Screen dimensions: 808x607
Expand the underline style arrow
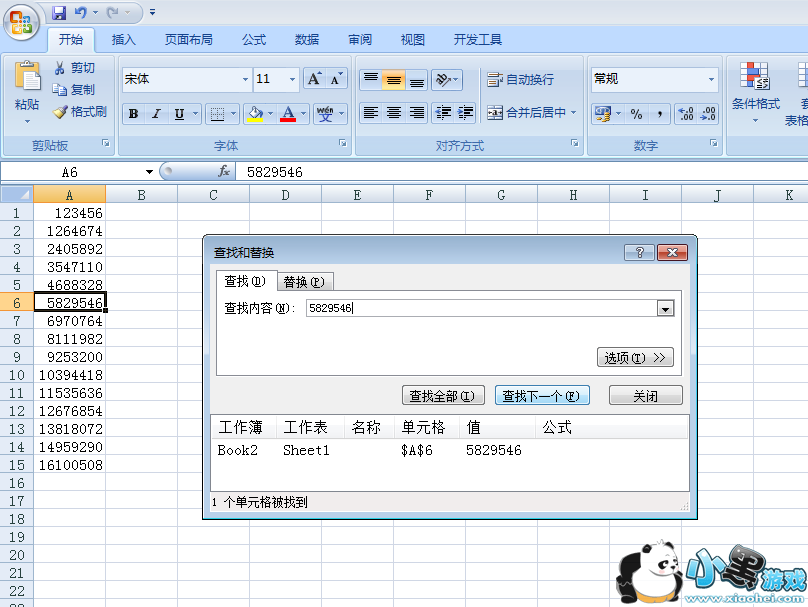point(196,114)
